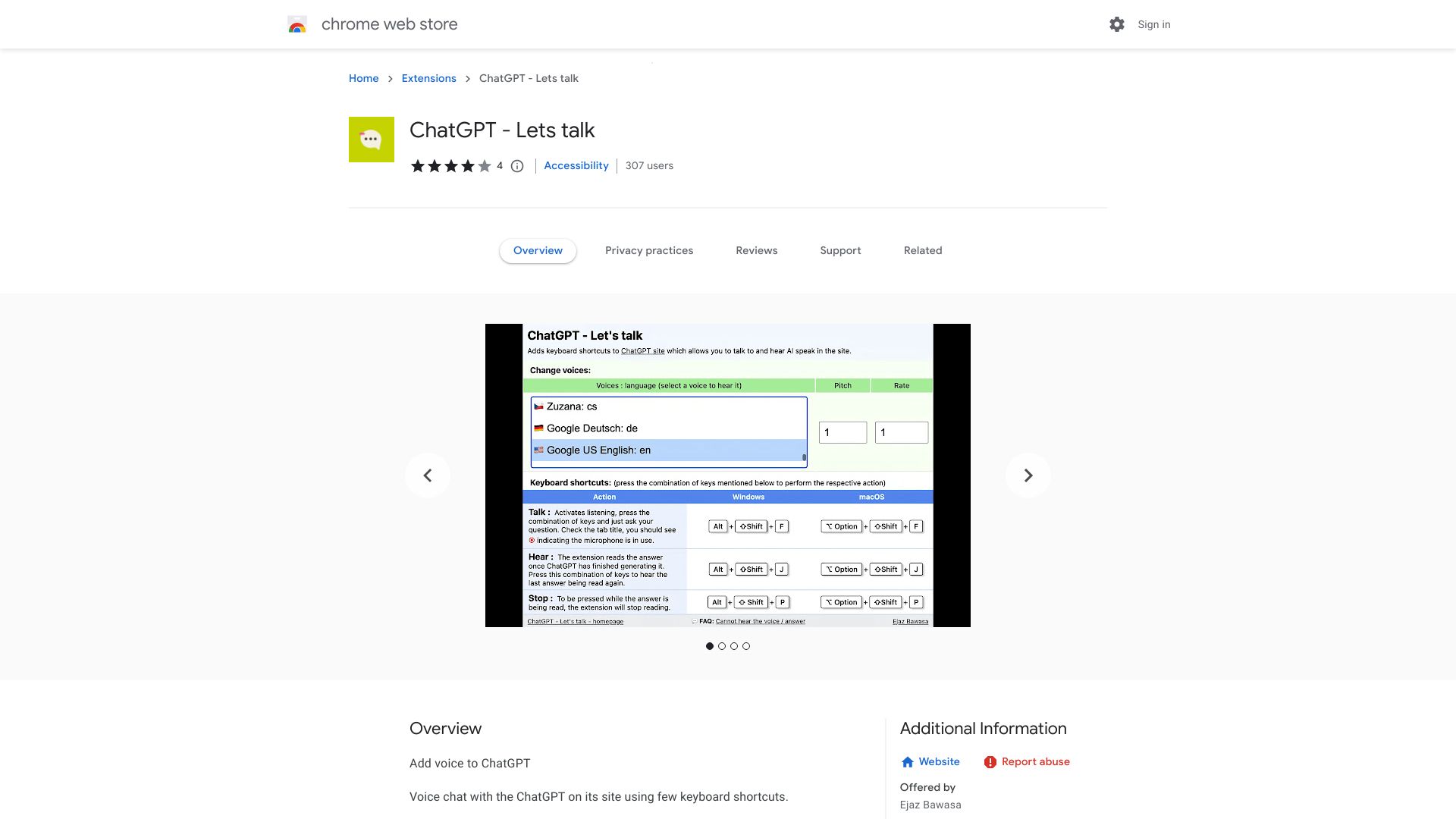The image size is (1456, 819).
Task: Click the ChatGPT - Lets talk extension icon
Action: click(x=371, y=139)
